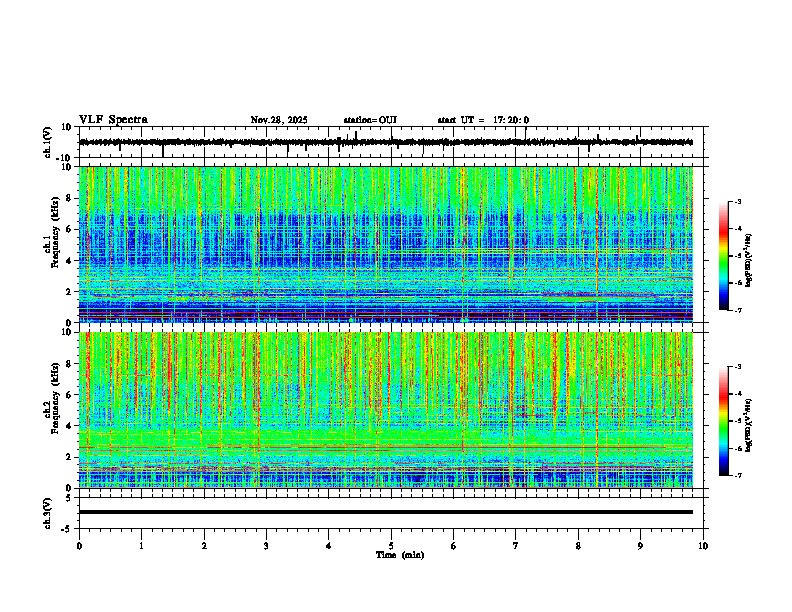Click the ch.1 color scale log(PSD) unit label
792x612 pixels.
tap(749, 261)
